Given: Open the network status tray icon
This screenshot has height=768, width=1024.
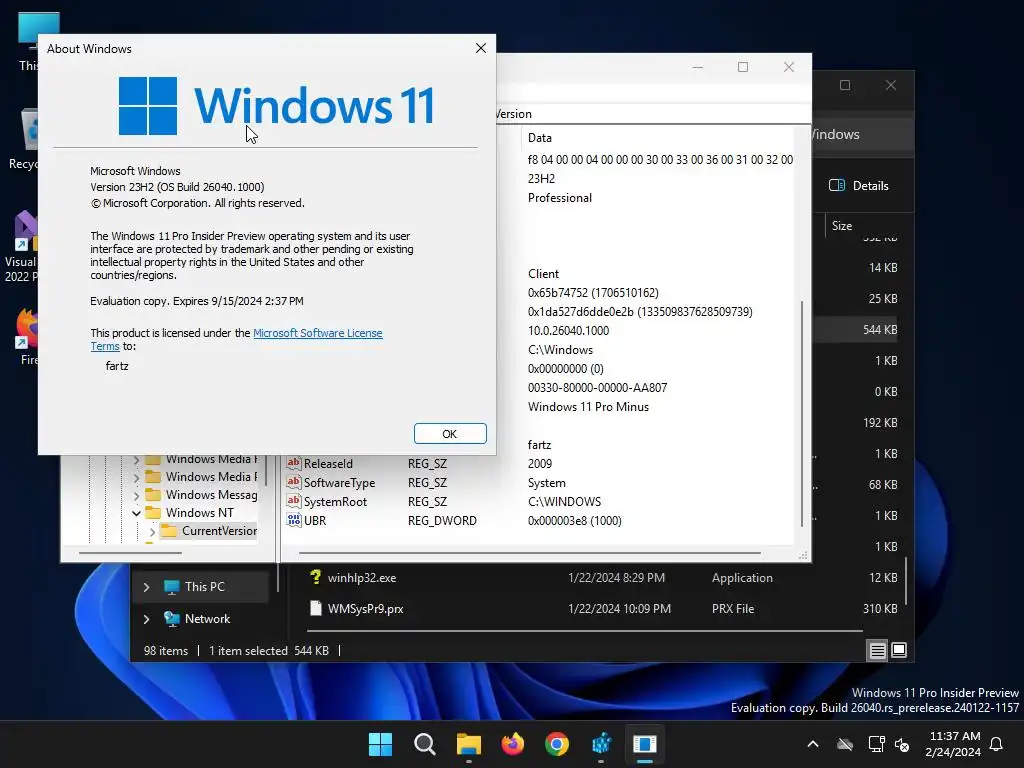Looking at the screenshot, I should click(876, 744).
